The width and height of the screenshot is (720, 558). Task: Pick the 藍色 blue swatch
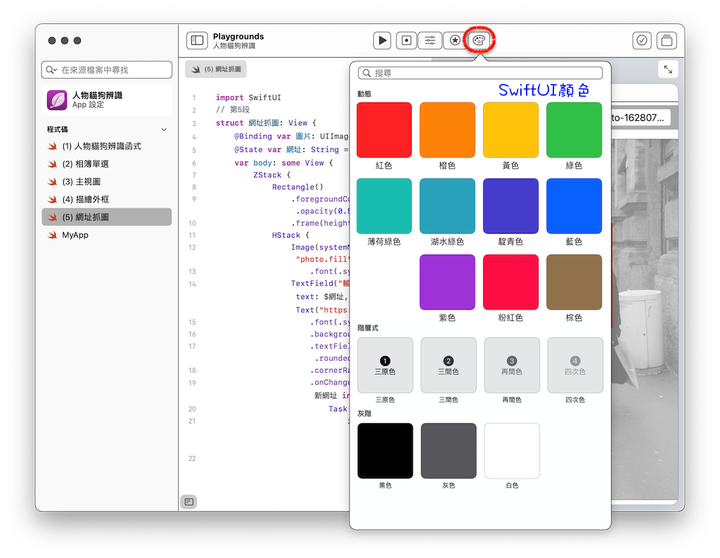(574, 206)
